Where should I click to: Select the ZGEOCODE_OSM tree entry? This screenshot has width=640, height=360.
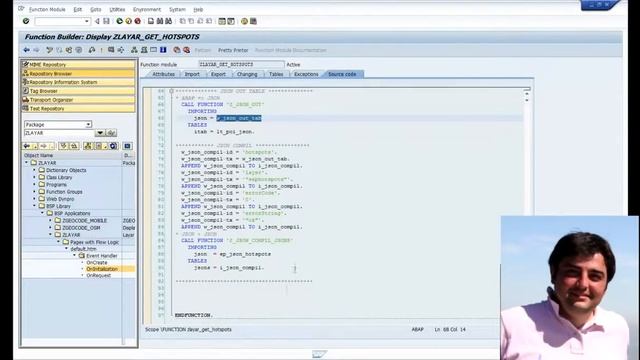click(81, 228)
